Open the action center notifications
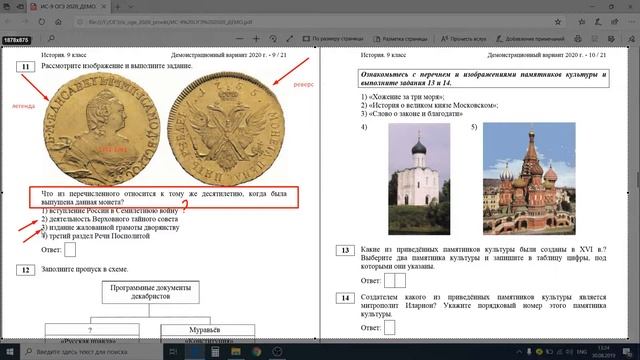Image resolution: width=640 pixels, height=360 pixels. [627, 351]
